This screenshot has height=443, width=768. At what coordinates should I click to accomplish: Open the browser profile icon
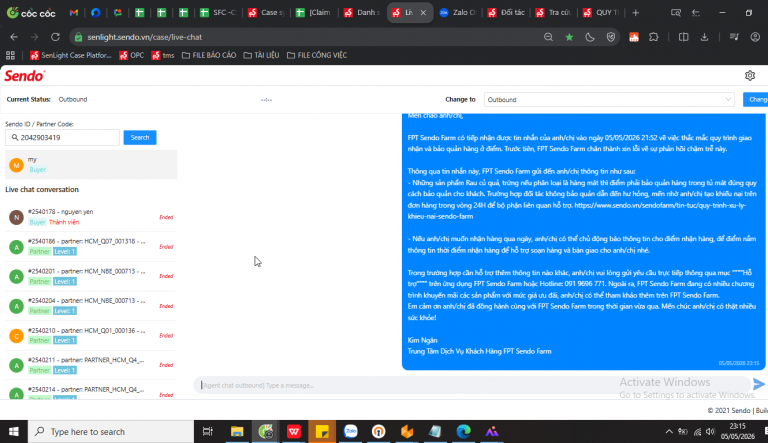755,37
